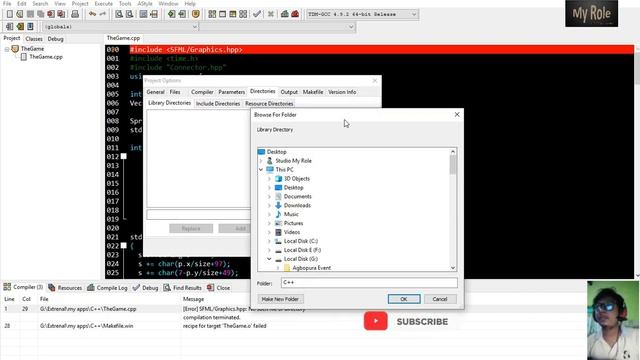Viewport: 640px width, 360px height.
Task: Open the Compiler tab in Project Options
Action: [x=202, y=92]
